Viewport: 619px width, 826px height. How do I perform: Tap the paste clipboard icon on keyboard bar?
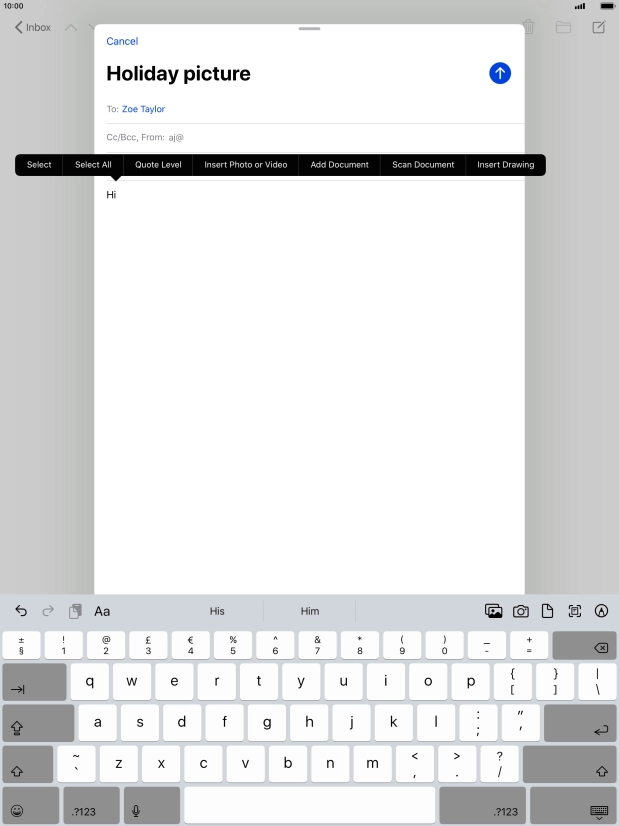tap(75, 611)
